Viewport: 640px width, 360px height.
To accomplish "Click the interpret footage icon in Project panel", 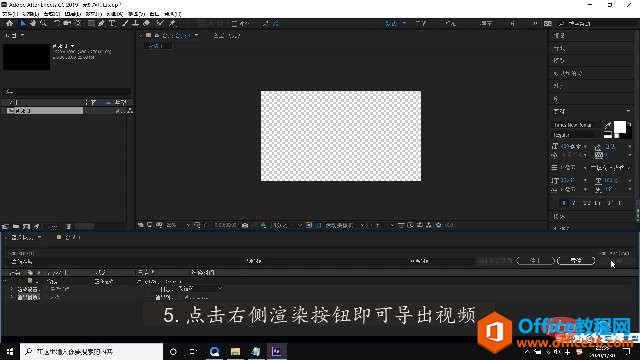I will point(6,226).
